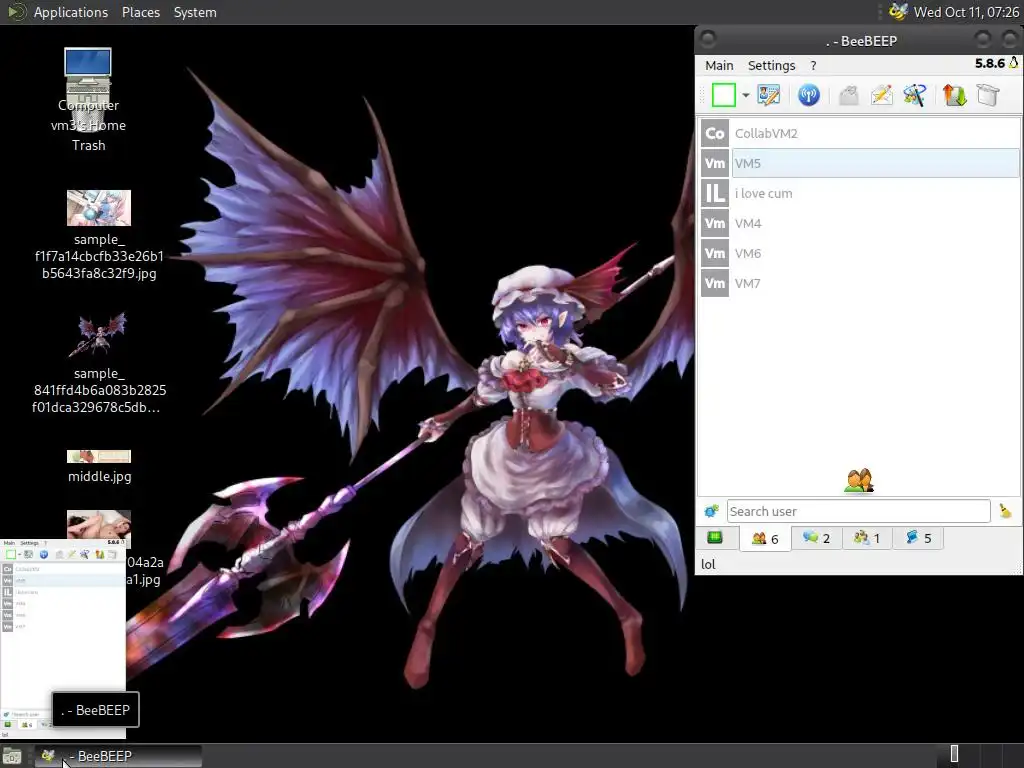This screenshot has width=1024, height=768.
Task: Click the broom clear-search icon
Action: 1006,511
